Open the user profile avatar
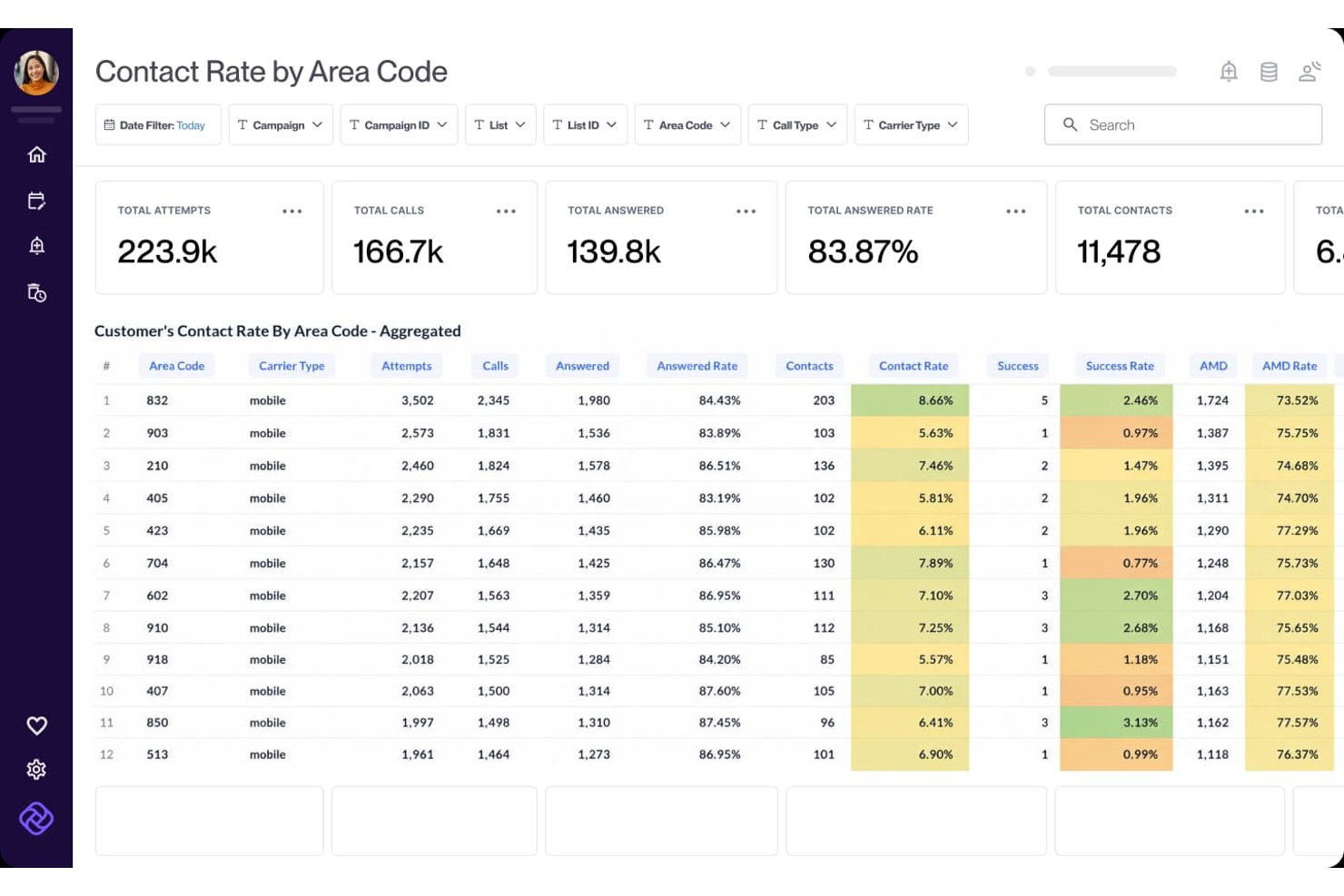Screen dimensions: 1344x896 (36, 73)
